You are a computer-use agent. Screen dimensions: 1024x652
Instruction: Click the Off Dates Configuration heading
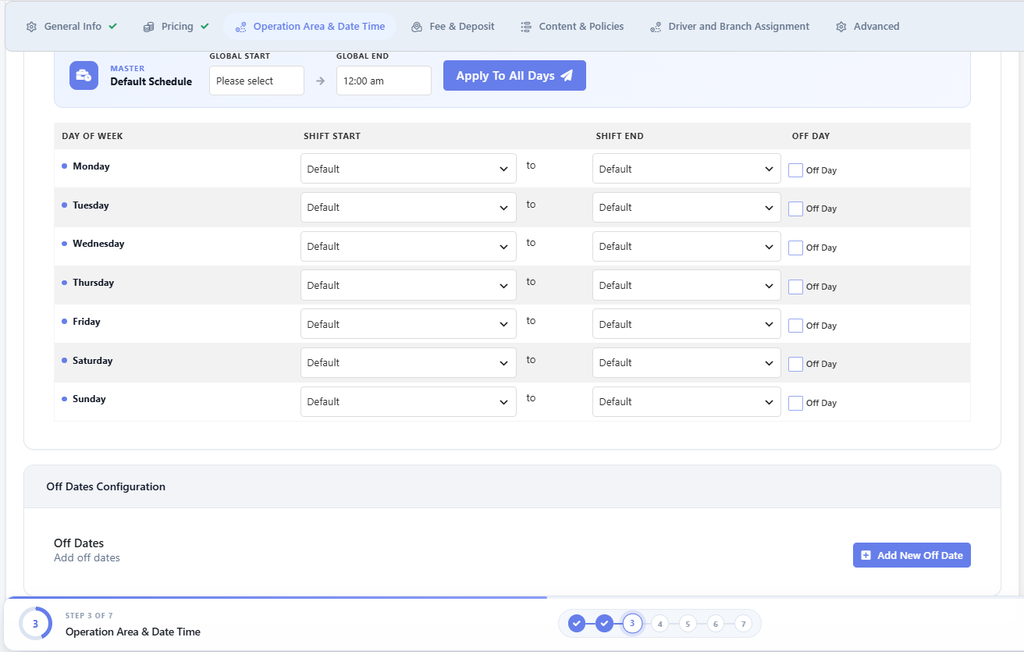pyautogui.click(x=106, y=487)
